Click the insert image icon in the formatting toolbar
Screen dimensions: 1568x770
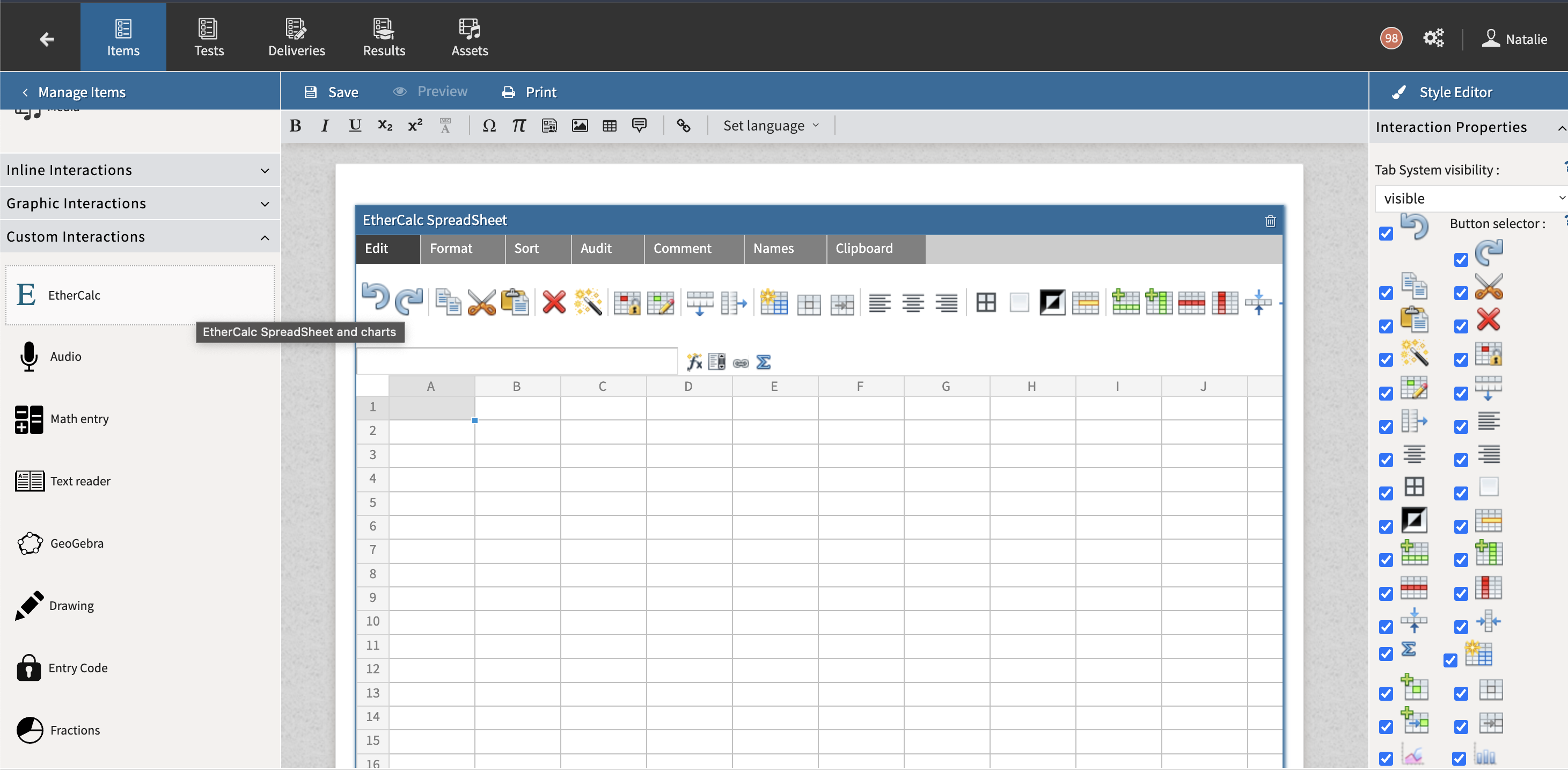[579, 126]
